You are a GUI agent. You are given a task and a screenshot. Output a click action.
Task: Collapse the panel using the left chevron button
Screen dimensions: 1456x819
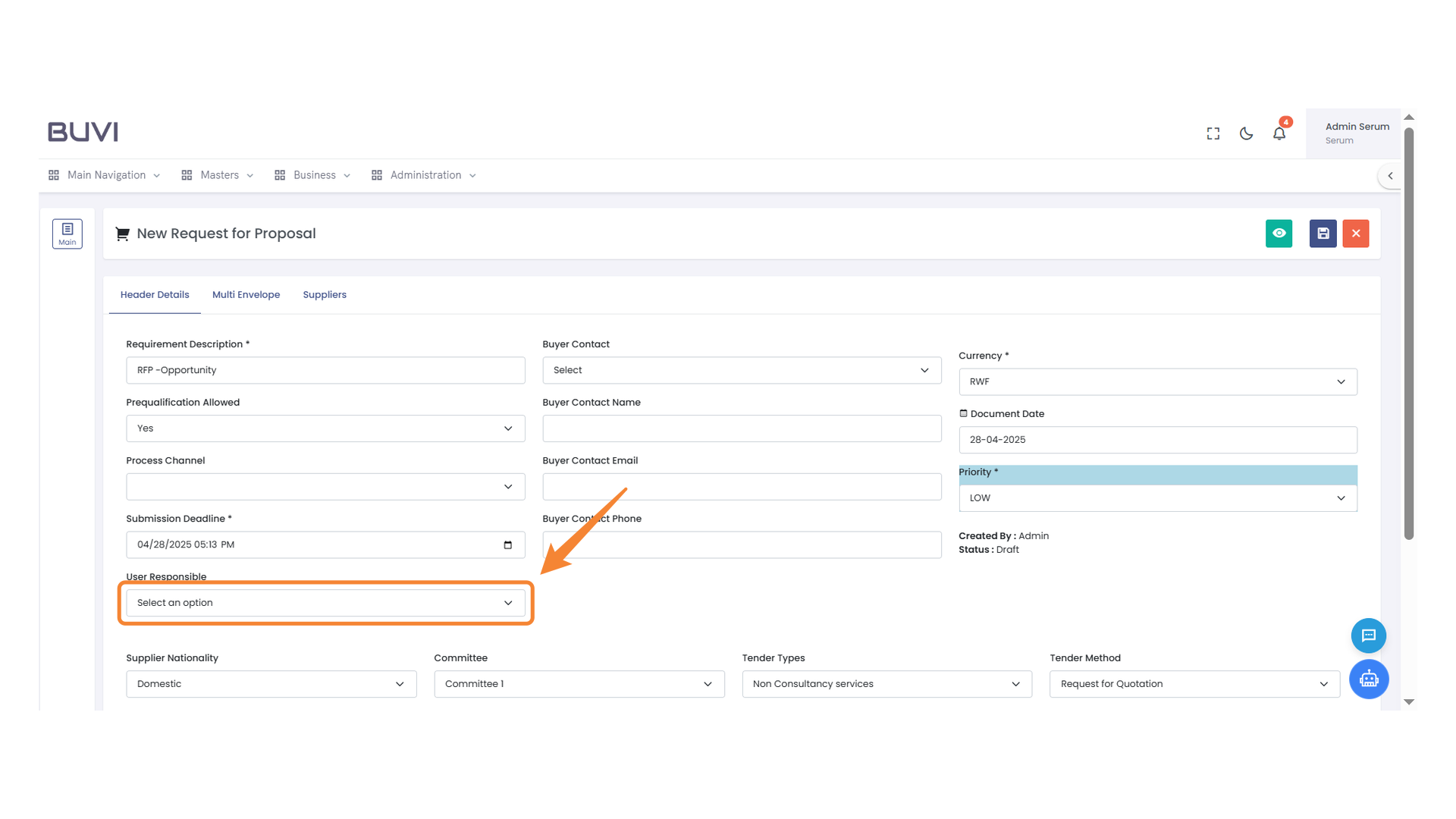click(1390, 175)
